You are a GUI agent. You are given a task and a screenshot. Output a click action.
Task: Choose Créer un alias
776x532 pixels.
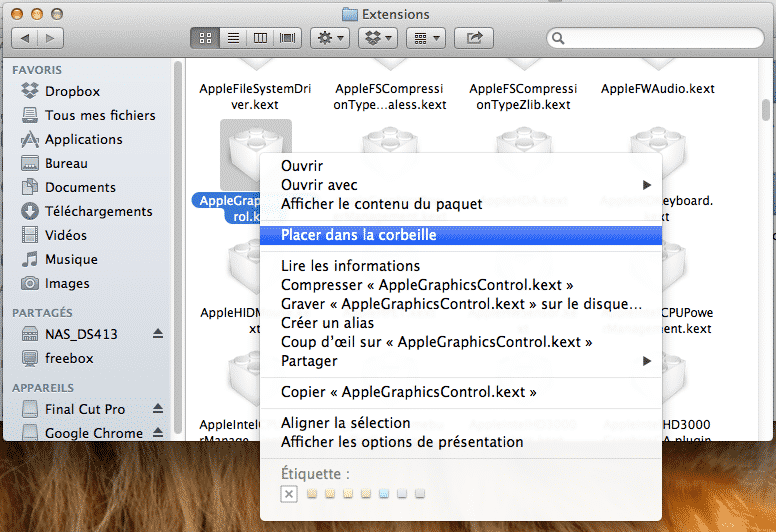(x=461, y=323)
